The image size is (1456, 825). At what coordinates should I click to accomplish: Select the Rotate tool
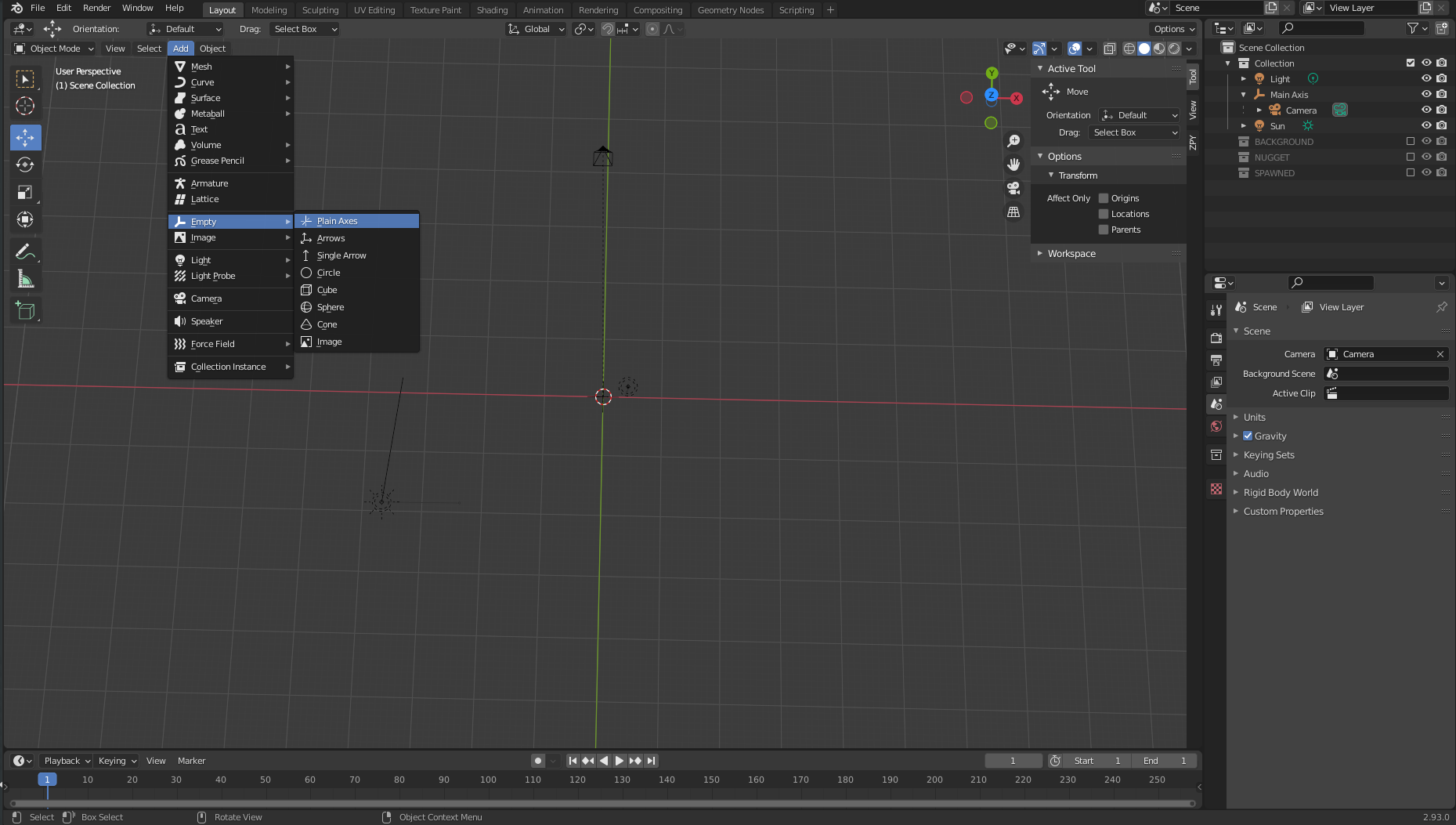click(x=25, y=165)
